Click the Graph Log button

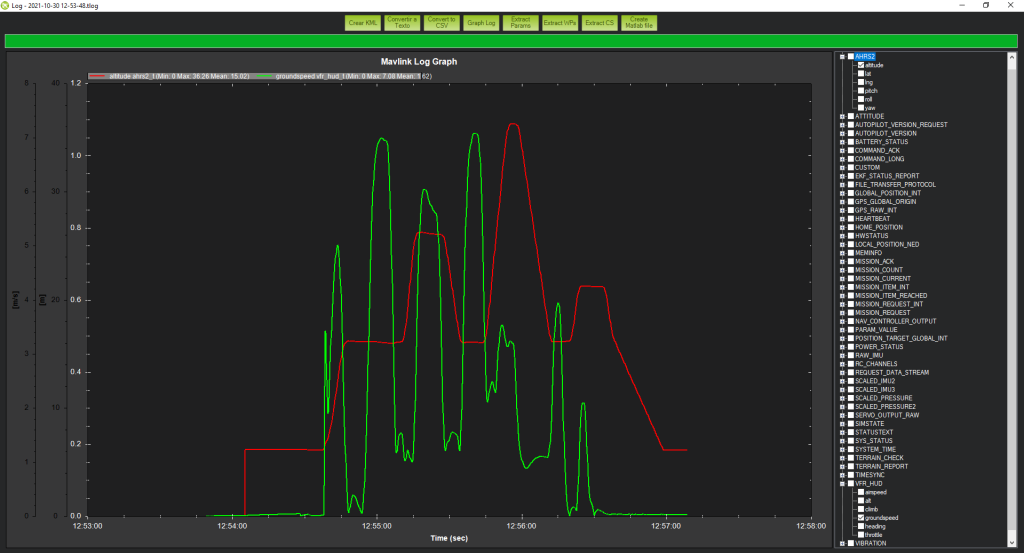[x=483, y=22]
